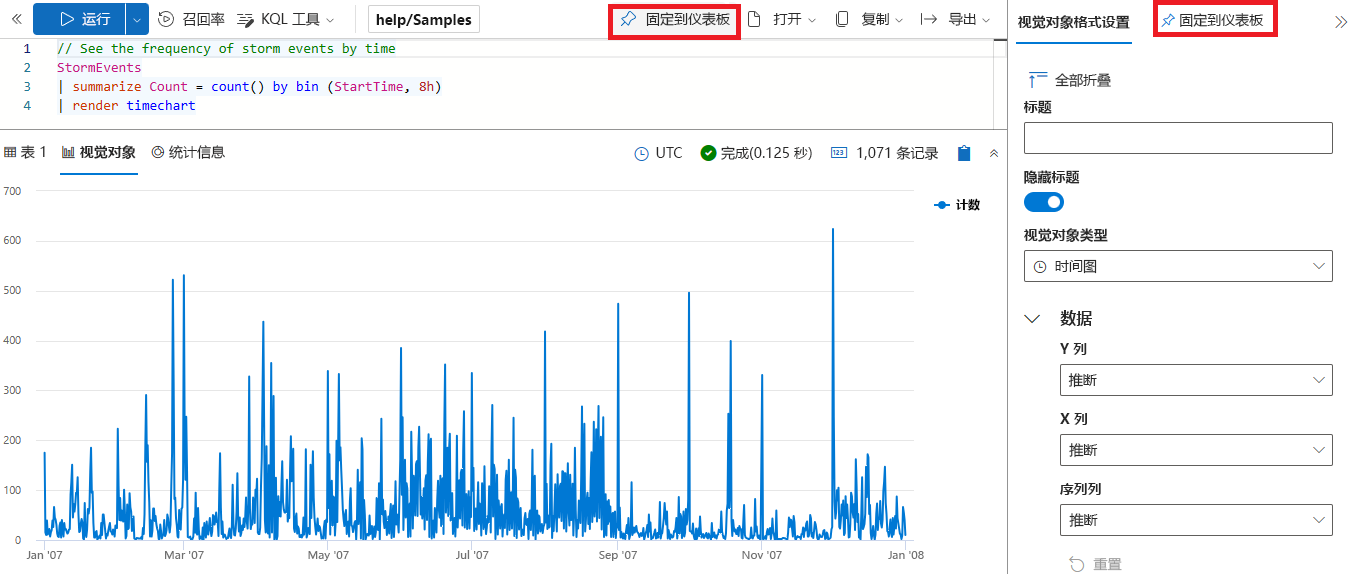The image size is (1350, 576).
Task: Collapse left pane with double chevron icon
Action: pos(16,19)
